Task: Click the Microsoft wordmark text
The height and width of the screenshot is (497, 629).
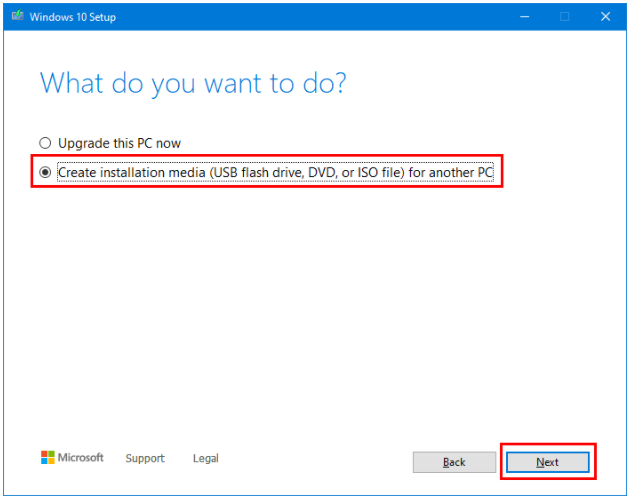Action: coord(80,458)
